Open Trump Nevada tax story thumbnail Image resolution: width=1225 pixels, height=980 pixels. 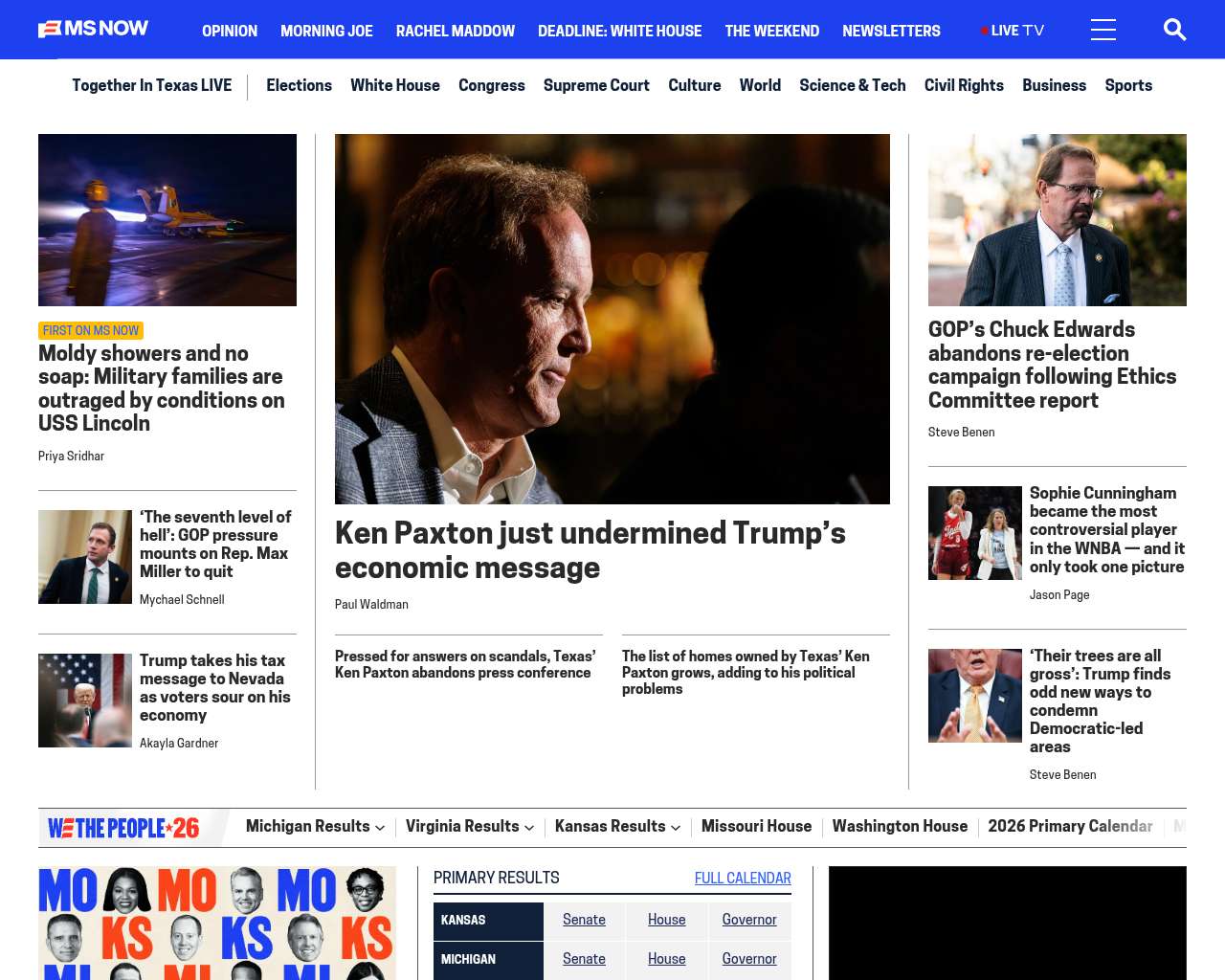(85, 701)
